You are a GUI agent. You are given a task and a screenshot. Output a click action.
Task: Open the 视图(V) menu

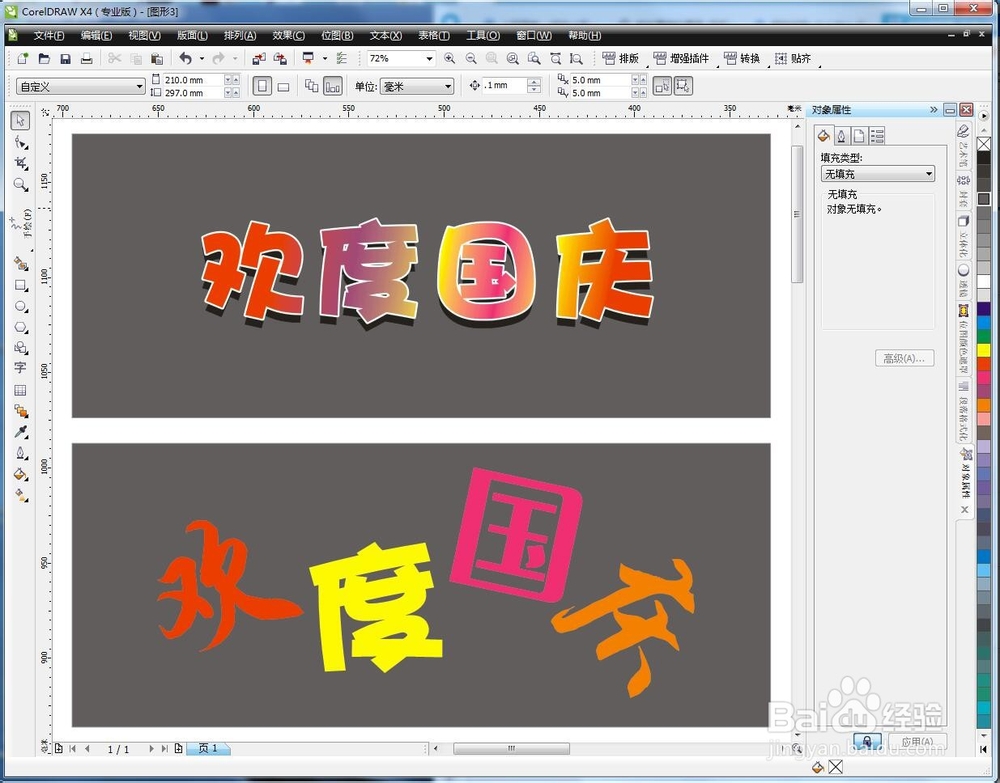(144, 36)
